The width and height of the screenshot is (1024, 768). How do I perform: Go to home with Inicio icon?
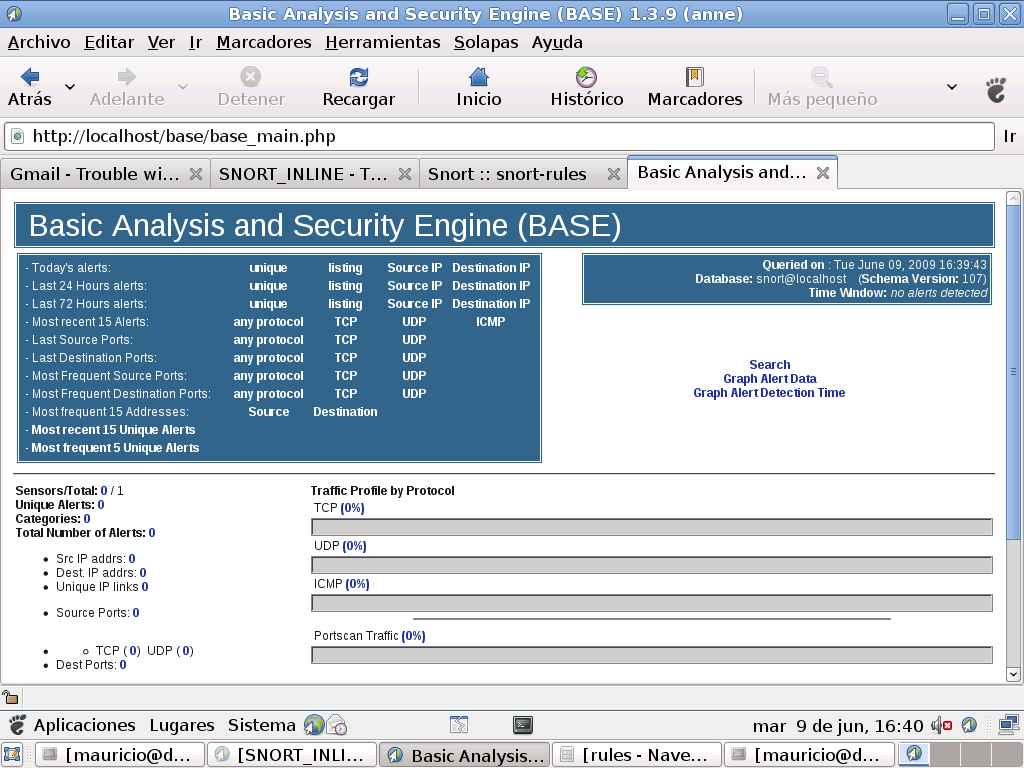[x=479, y=77]
